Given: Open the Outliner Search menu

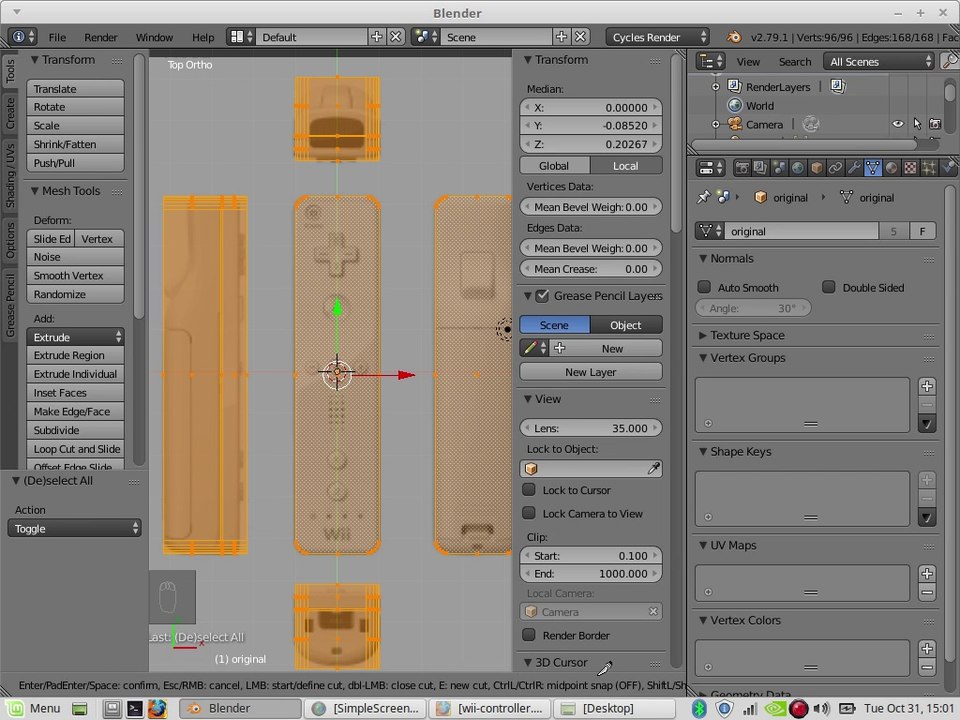Looking at the screenshot, I should 795,62.
